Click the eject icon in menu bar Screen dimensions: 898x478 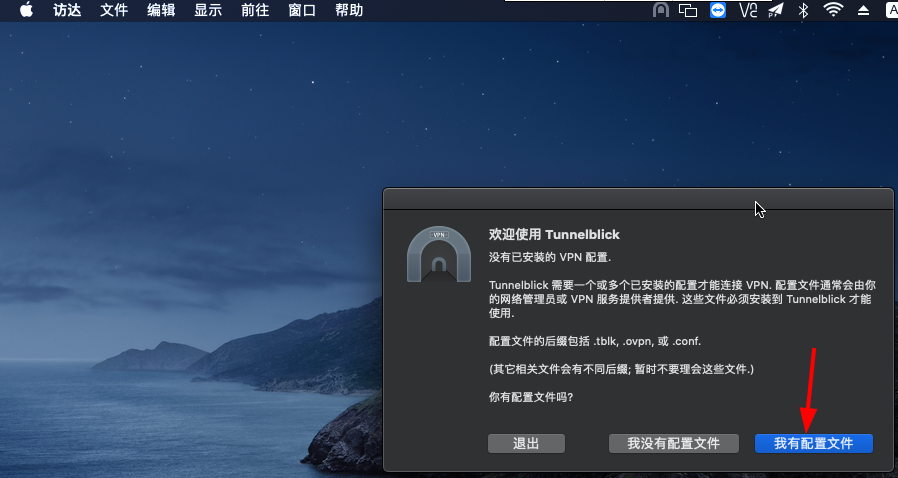pyautogui.click(x=864, y=10)
